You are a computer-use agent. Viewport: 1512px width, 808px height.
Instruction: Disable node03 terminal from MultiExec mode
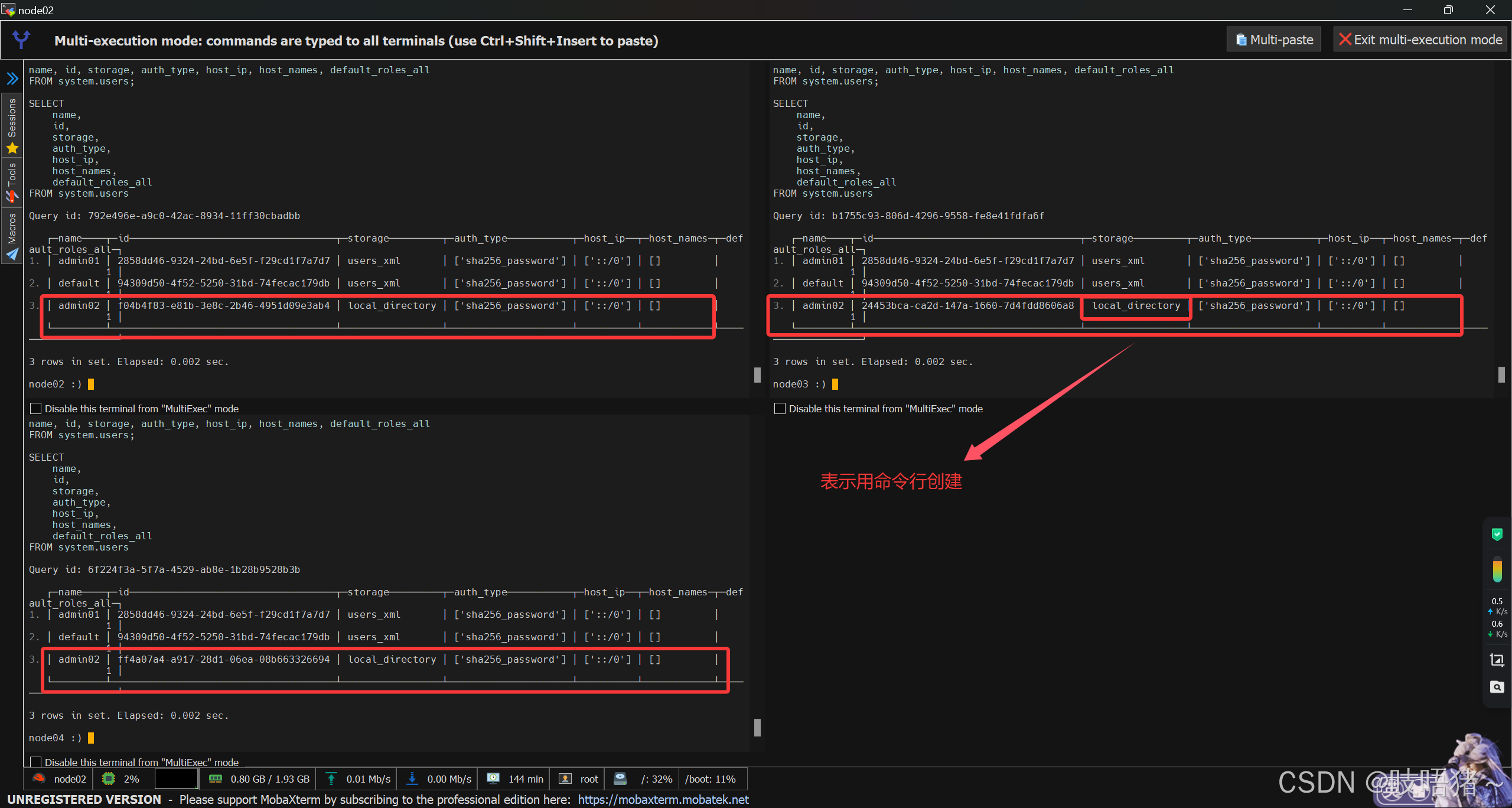(x=780, y=409)
